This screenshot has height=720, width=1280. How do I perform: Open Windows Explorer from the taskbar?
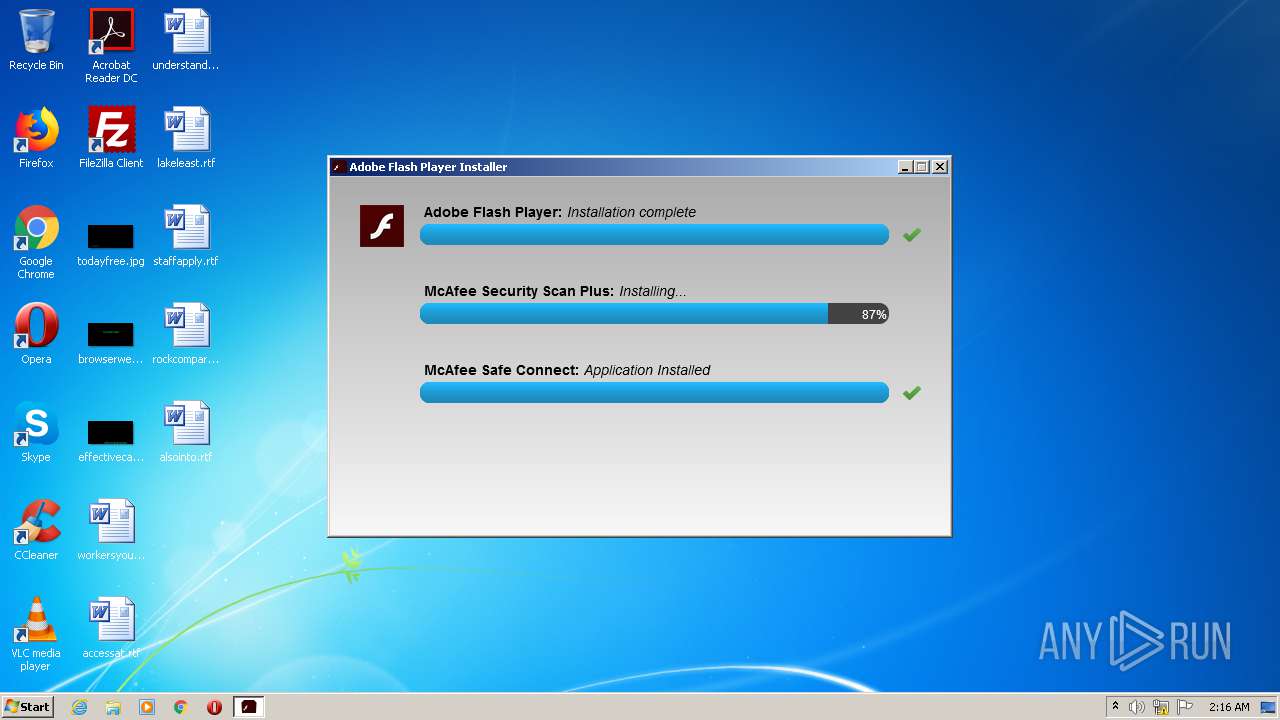point(113,707)
